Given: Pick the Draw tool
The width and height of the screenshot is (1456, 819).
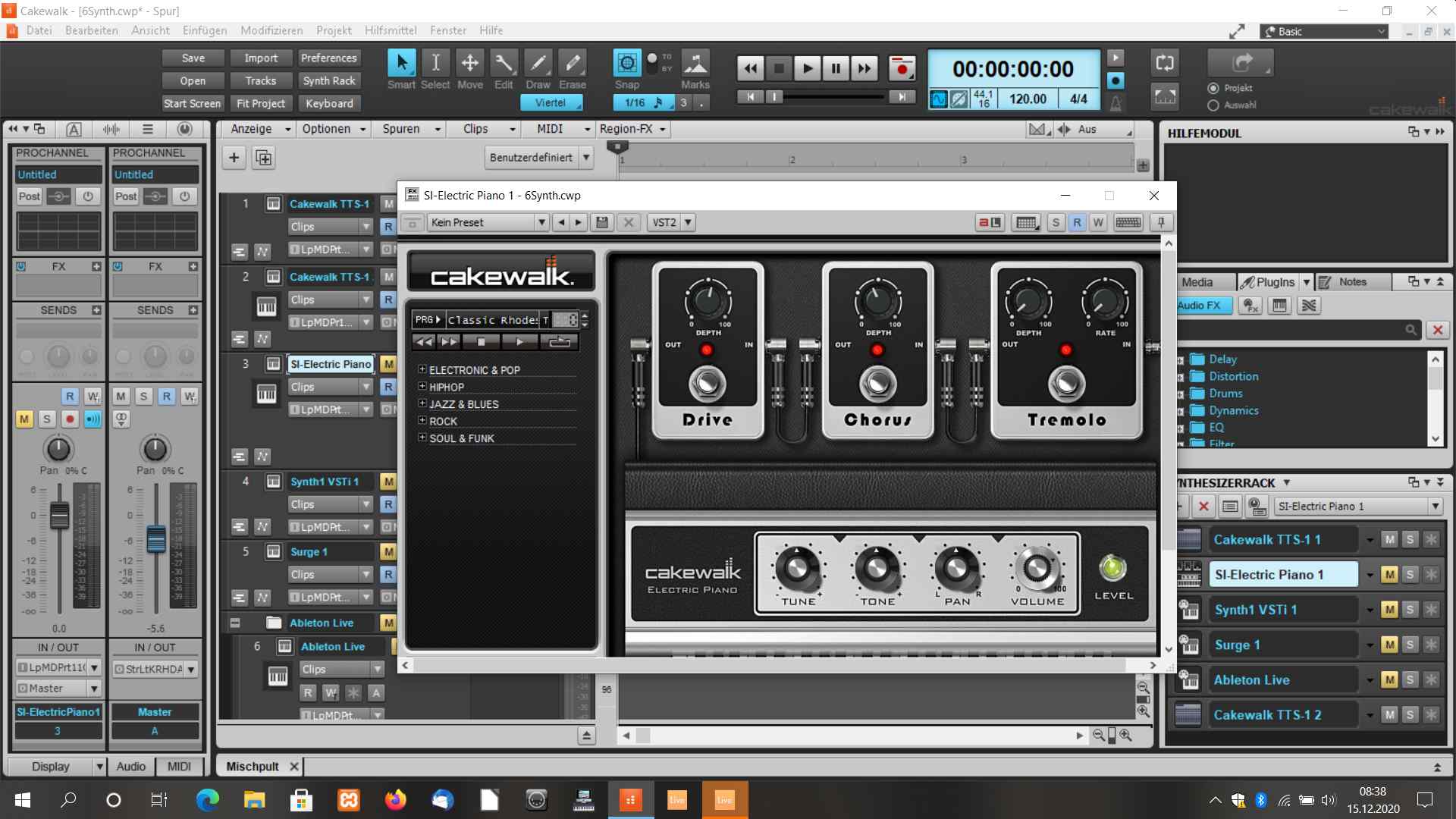Looking at the screenshot, I should 538,63.
